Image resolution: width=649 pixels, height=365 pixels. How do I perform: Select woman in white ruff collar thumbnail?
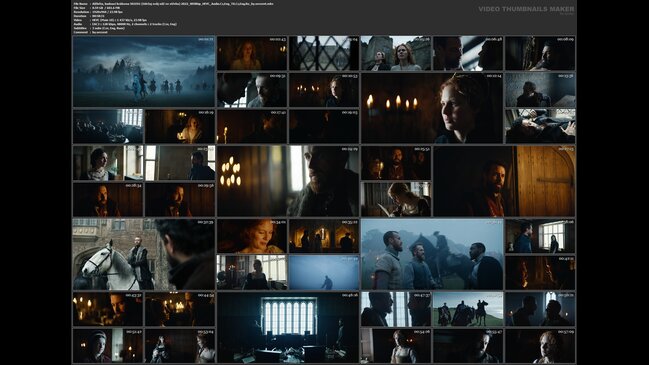click(x=108, y=163)
